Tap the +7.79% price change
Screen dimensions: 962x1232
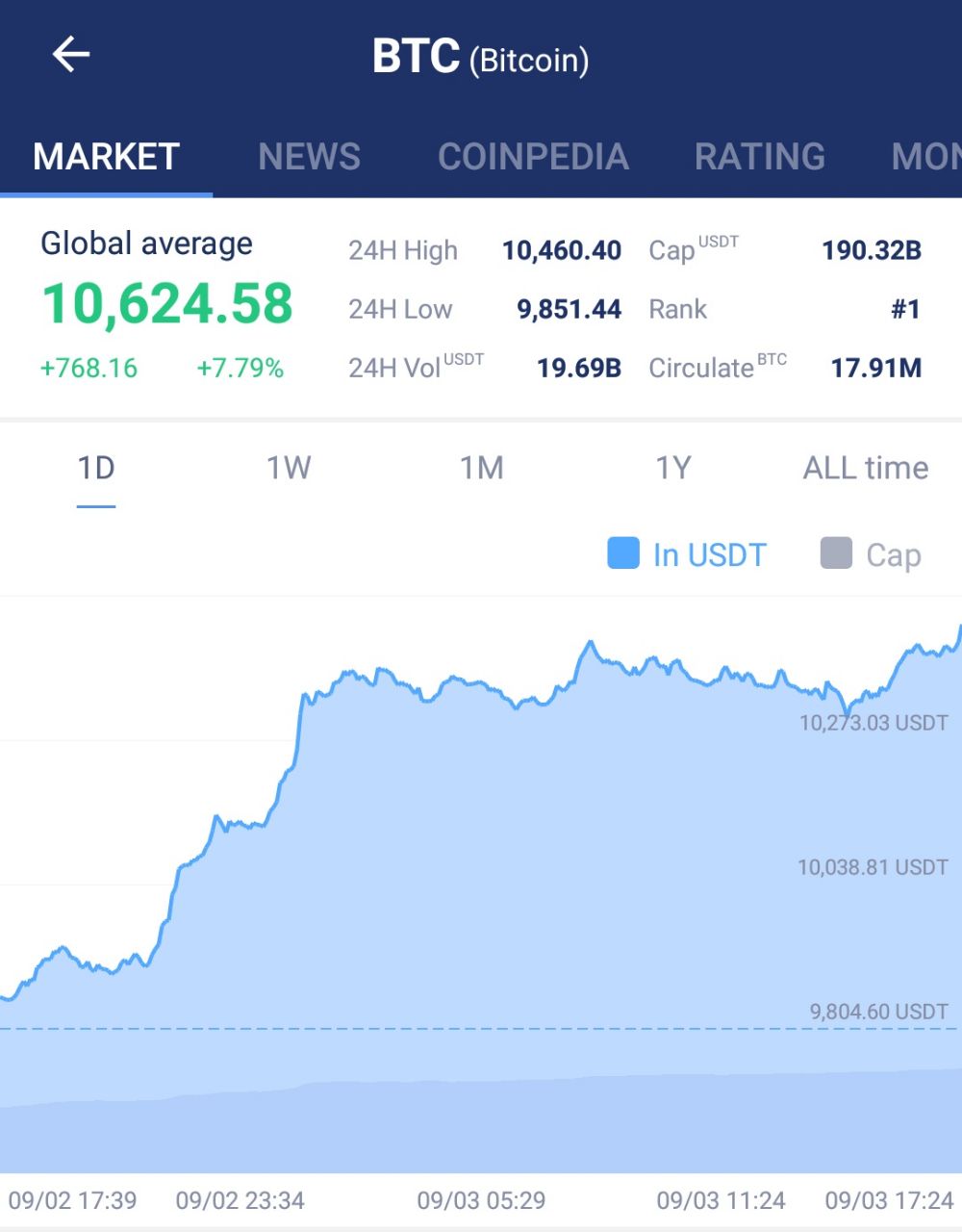click(x=240, y=368)
